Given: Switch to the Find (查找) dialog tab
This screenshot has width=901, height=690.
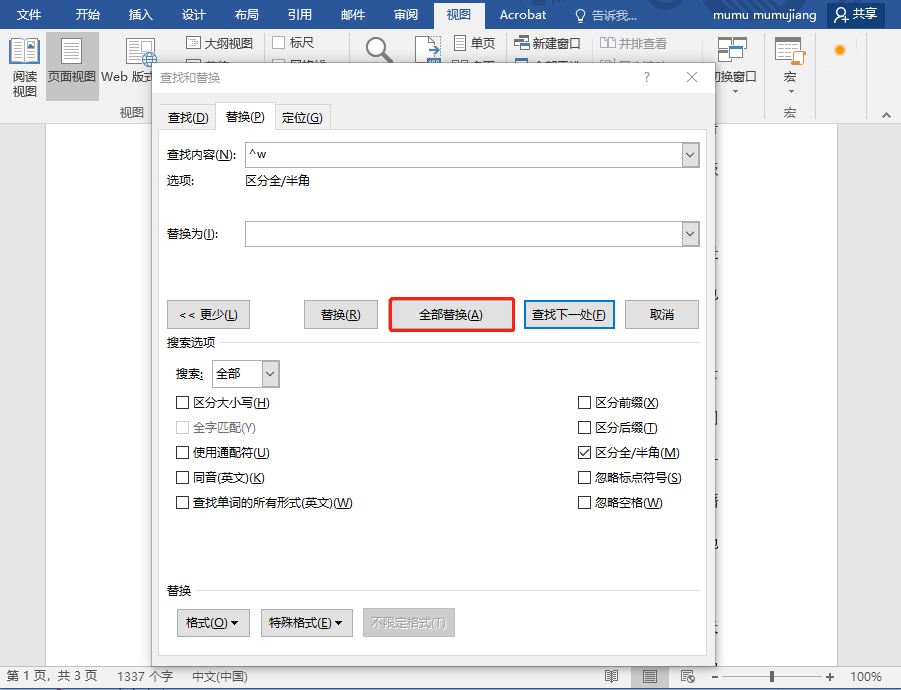Looking at the screenshot, I should (188, 118).
